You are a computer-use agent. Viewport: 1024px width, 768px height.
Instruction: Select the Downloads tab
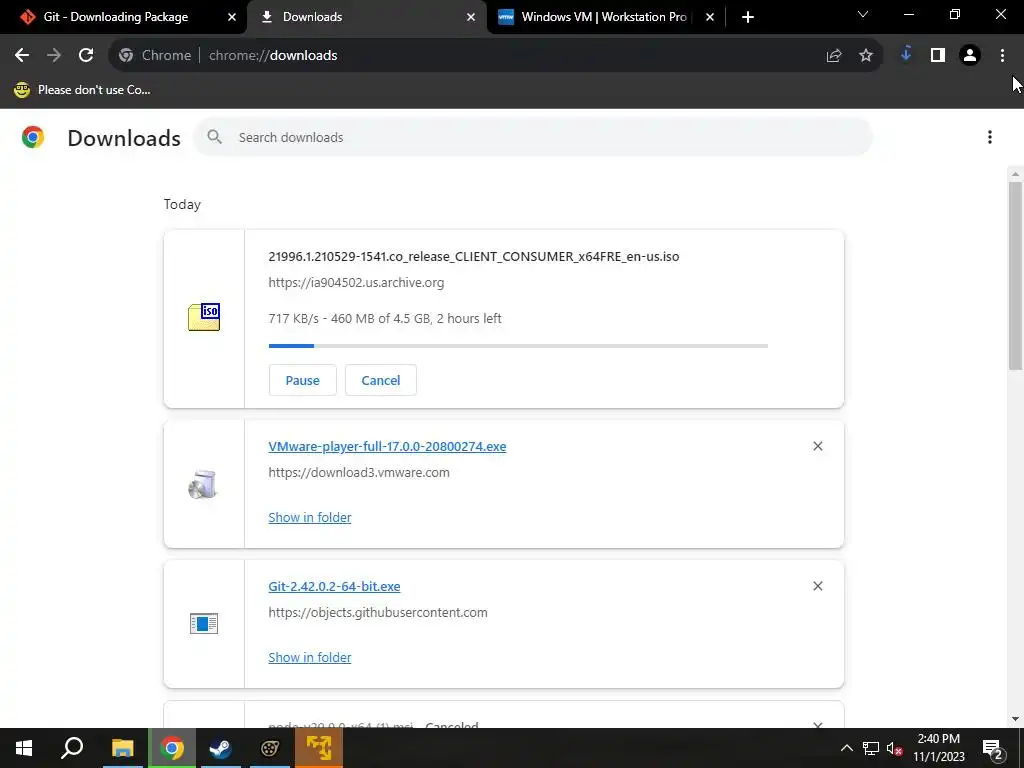click(x=366, y=17)
